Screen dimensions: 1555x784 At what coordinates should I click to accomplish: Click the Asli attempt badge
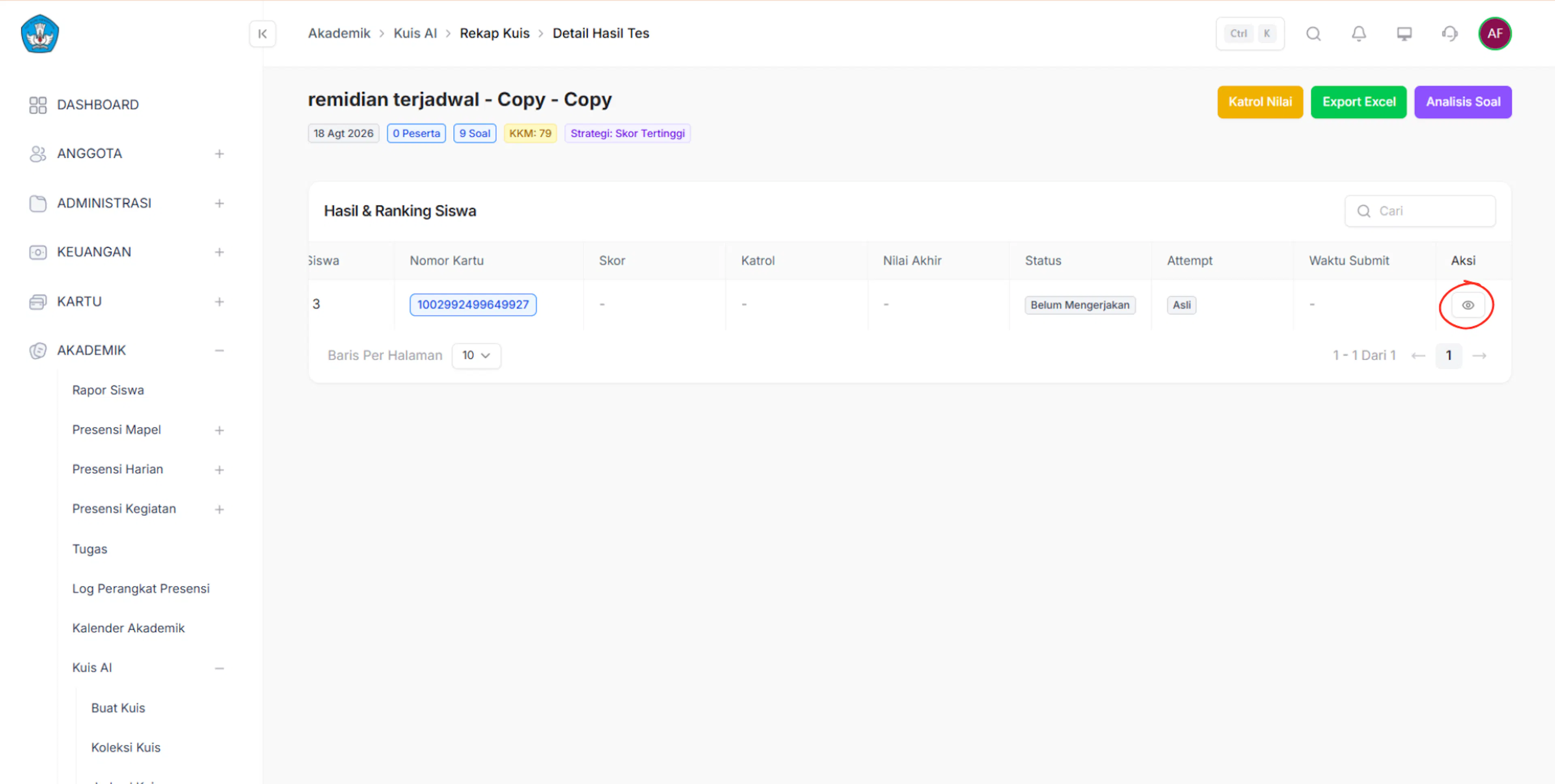coord(1181,306)
